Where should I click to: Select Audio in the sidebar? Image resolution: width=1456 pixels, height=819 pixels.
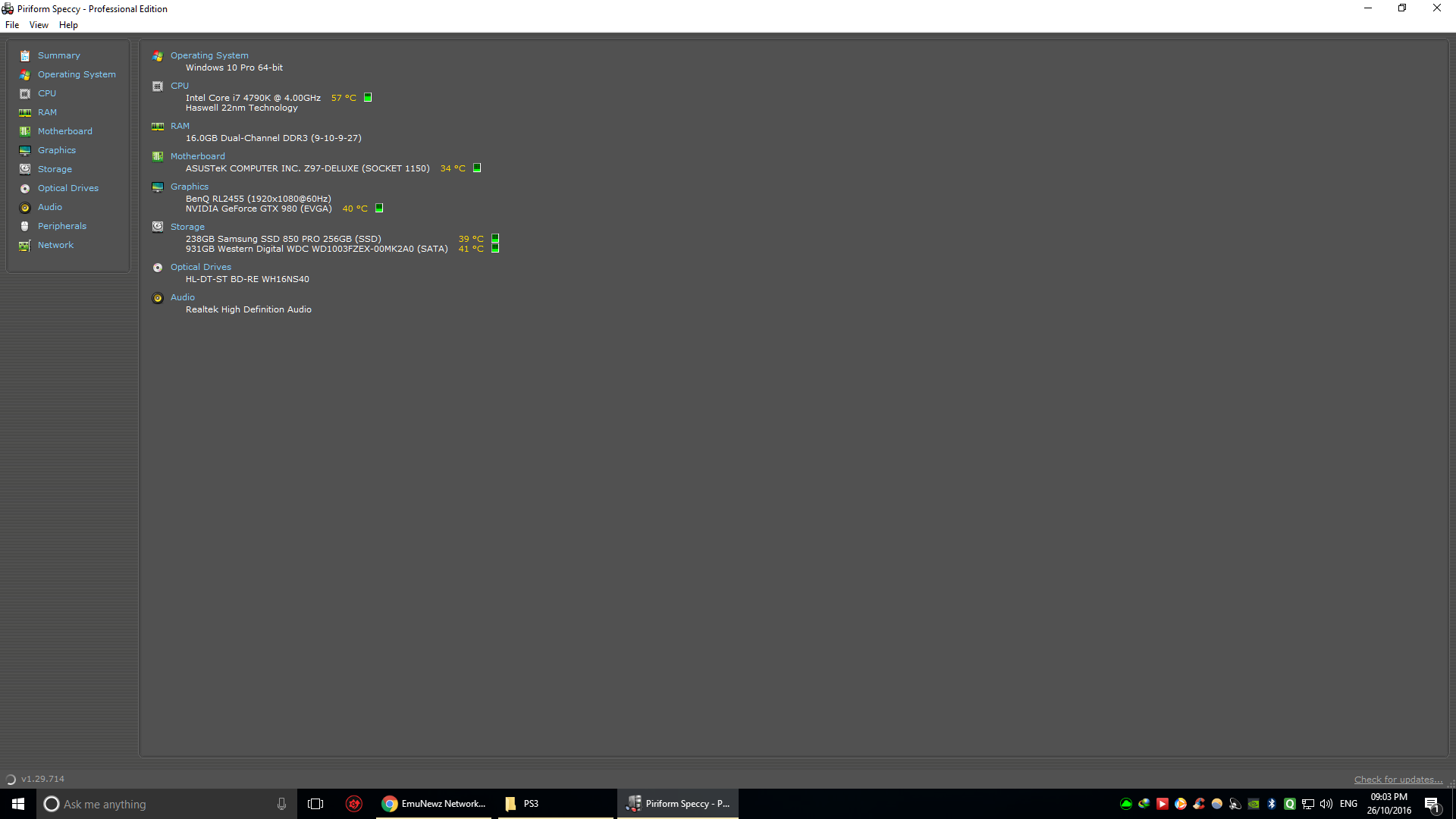click(x=50, y=208)
